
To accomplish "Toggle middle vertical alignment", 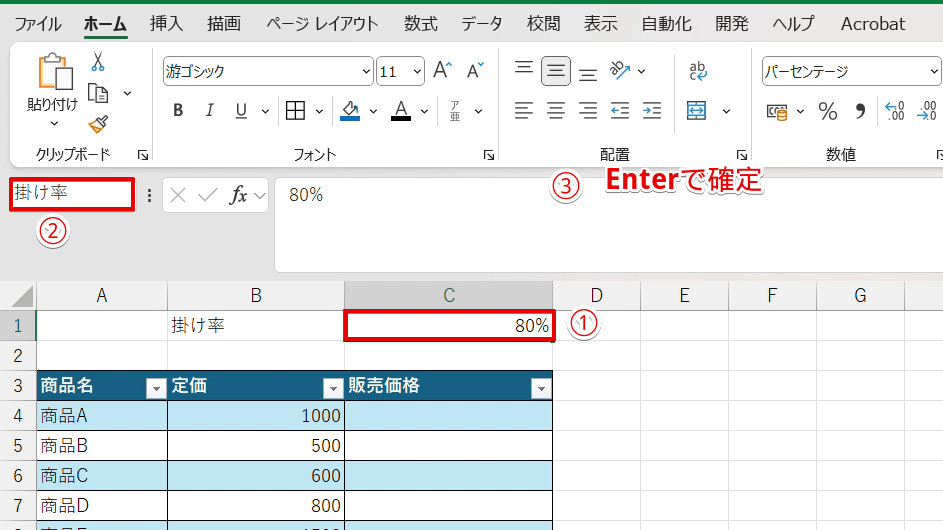I will [x=556, y=71].
